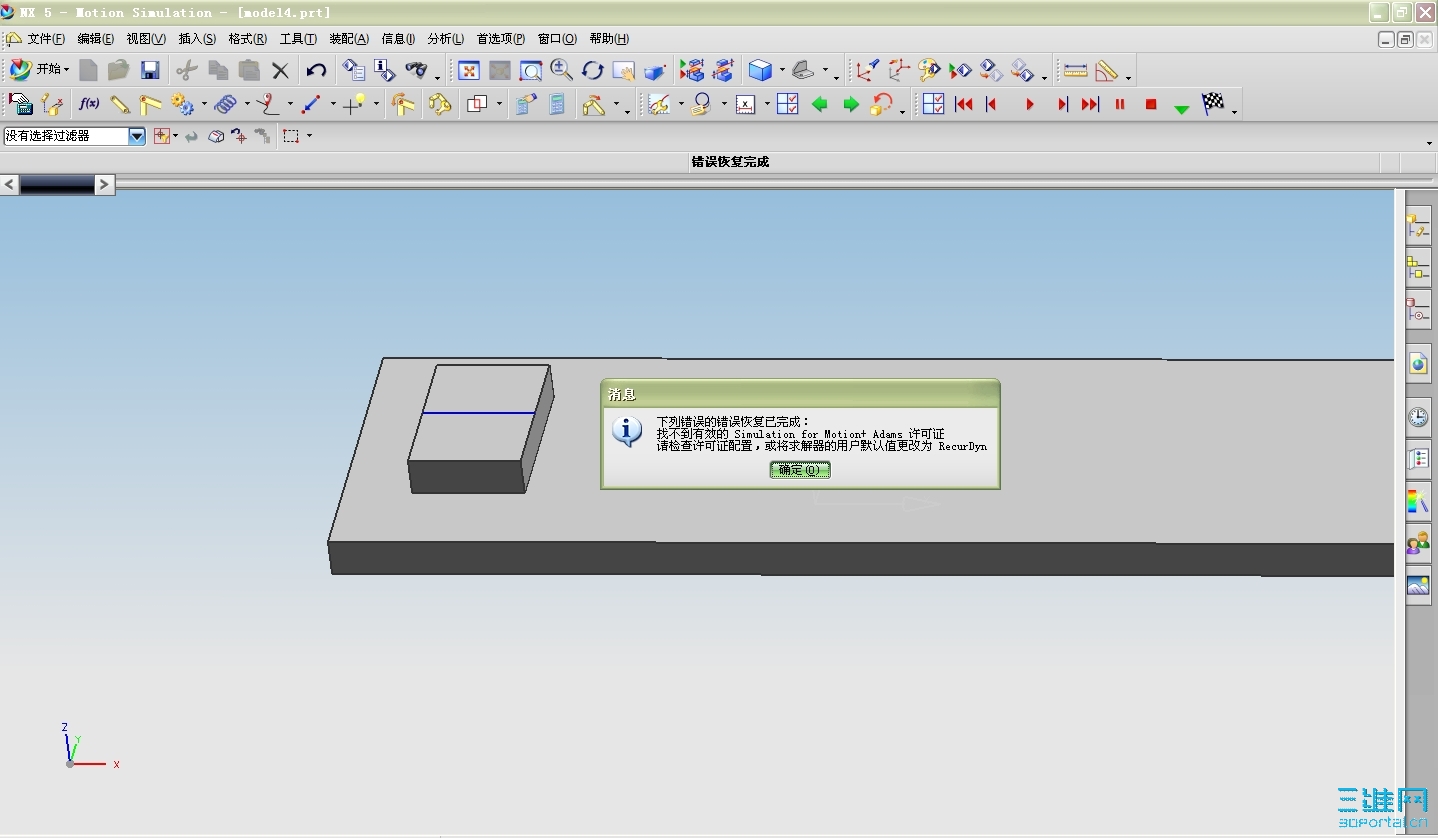Screen dimensions: 1438x838
Task: Click the Undo arrow icon
Action: pyautogui.click(x=316, y=70)
